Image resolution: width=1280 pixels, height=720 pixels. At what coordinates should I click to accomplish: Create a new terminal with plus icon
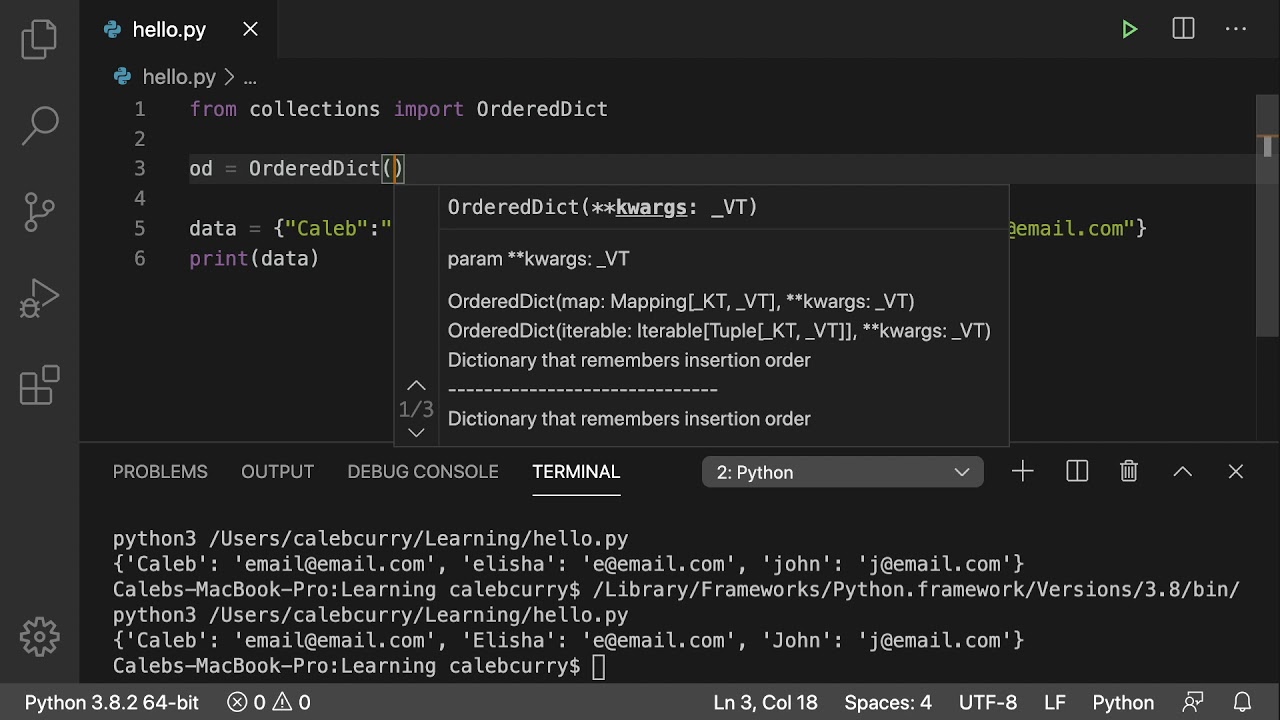pyautogui.click(x=1023, y=472)
